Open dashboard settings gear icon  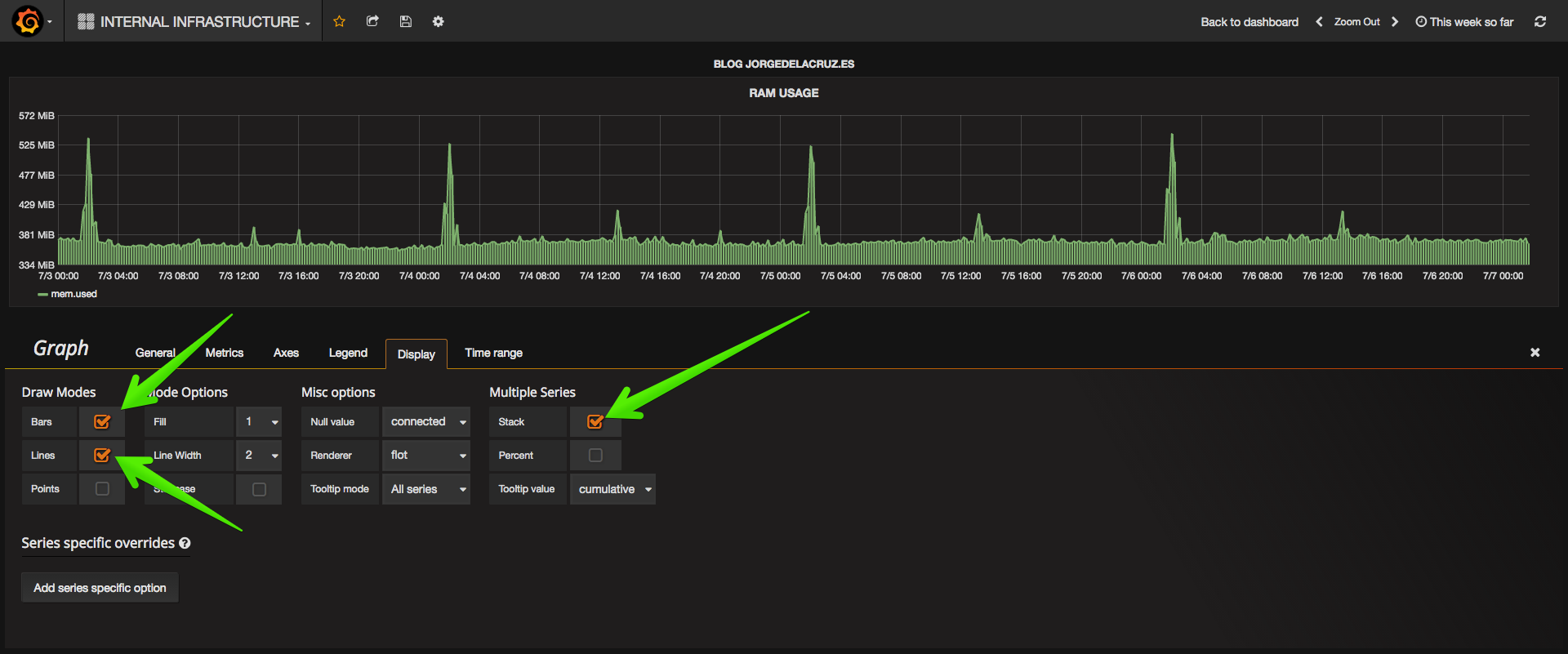point(439,21)
